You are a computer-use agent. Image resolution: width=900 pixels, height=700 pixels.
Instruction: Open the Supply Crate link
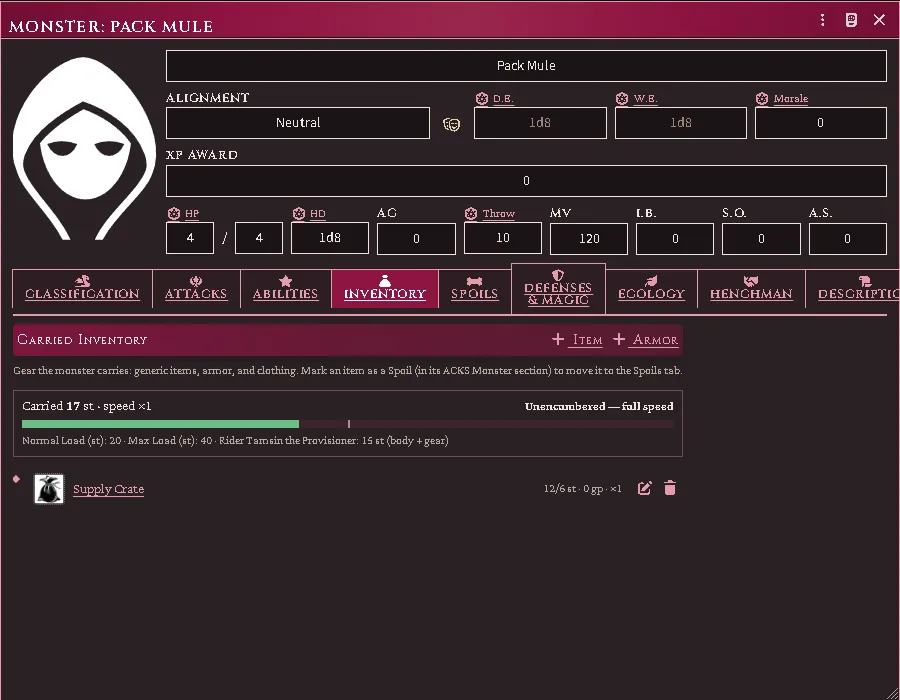pyautogui.click(x=108, y=489)
